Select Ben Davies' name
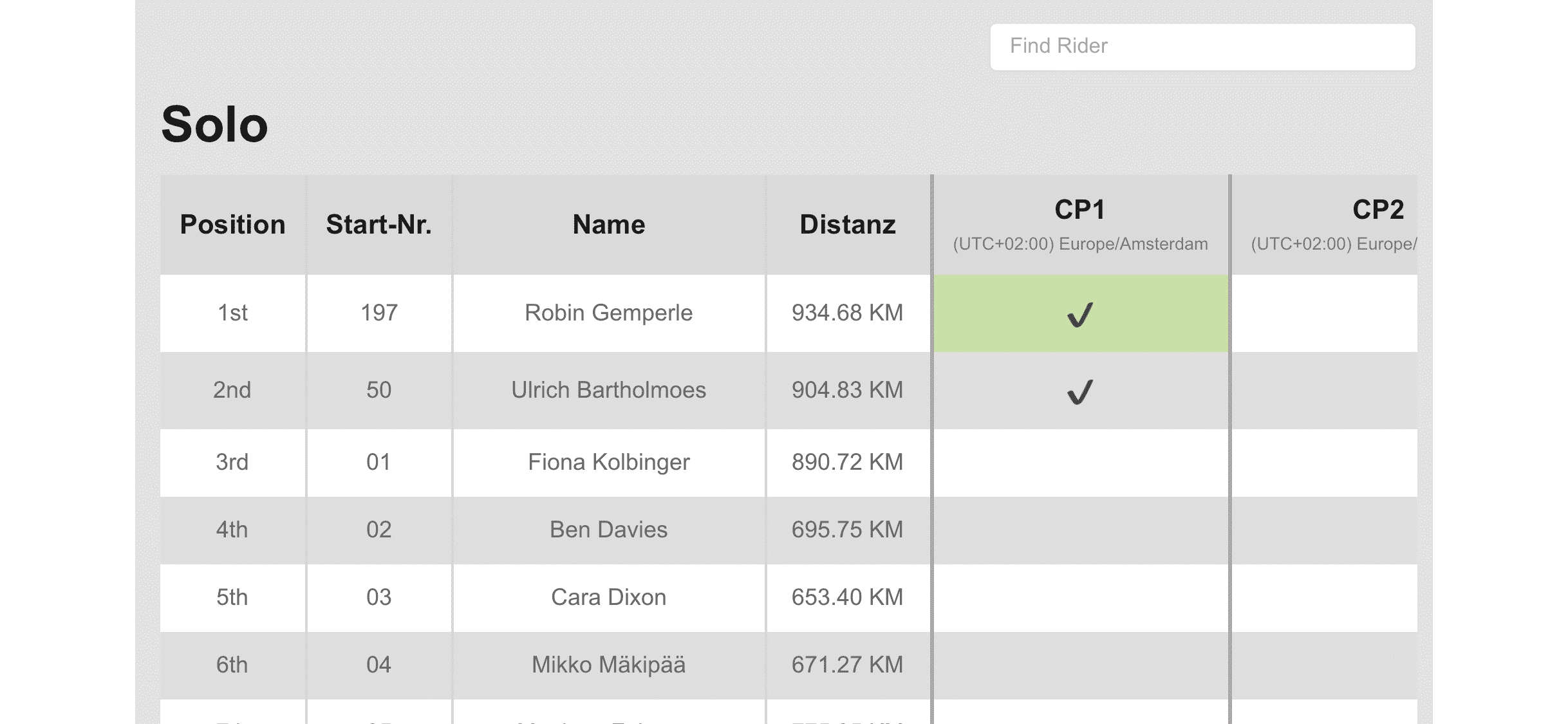Viewport: 1568px width, 724px height. (608, 530)
